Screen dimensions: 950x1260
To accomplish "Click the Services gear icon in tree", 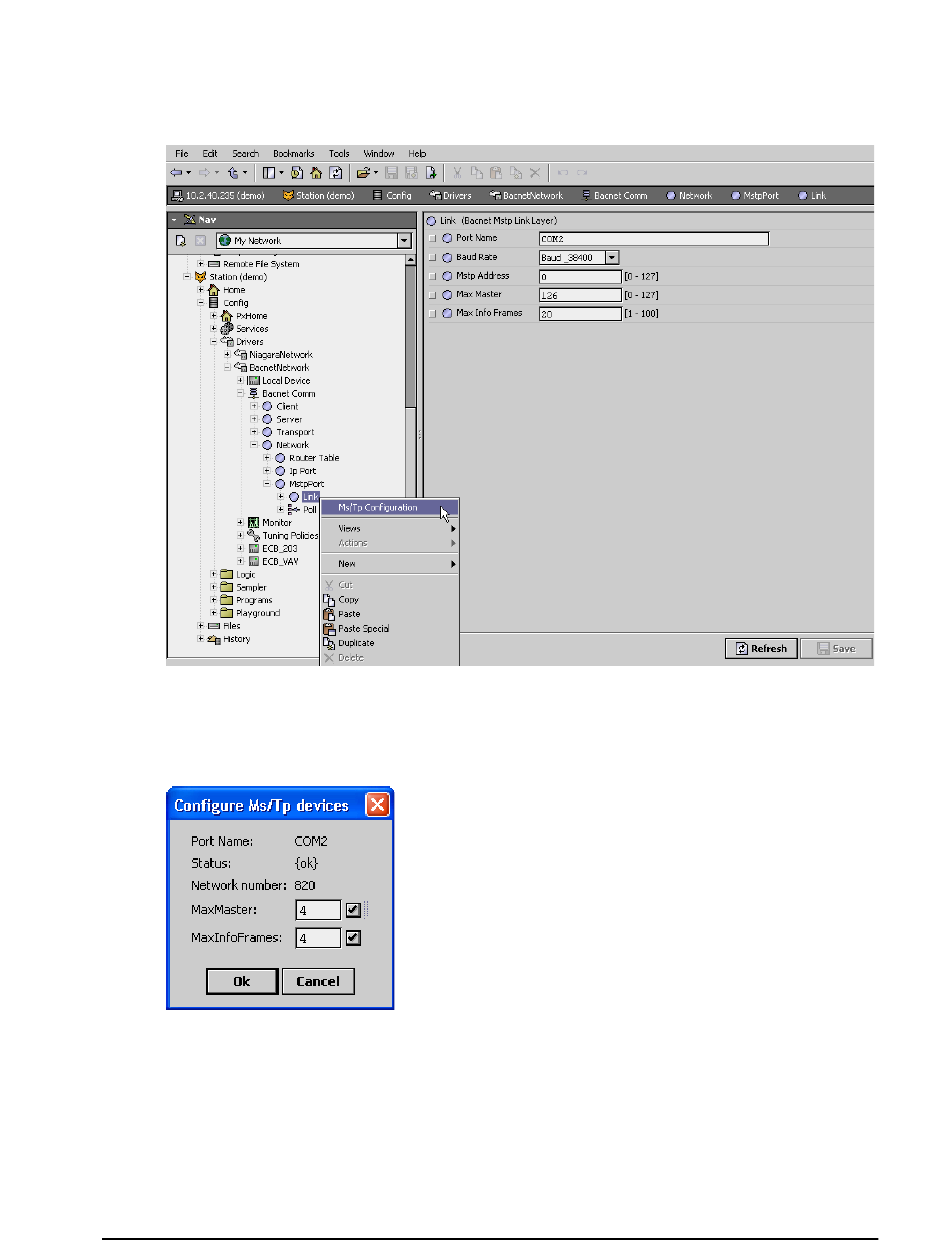I will point(227,329).
